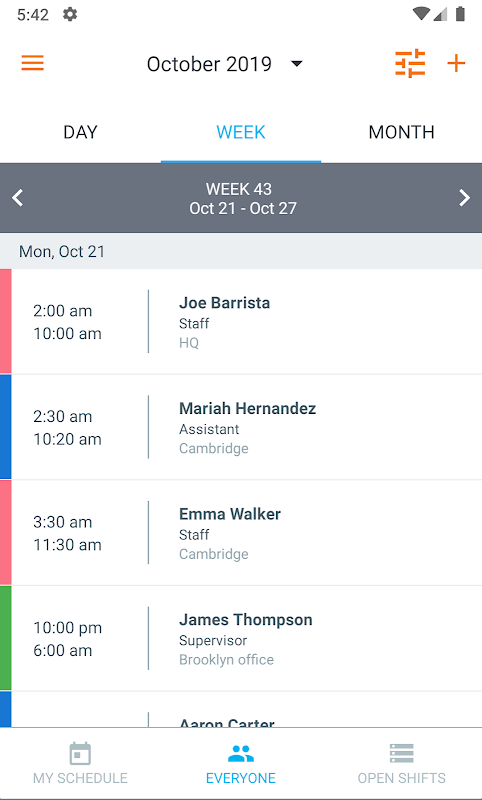Switch to the DAY tab
This screenshot has height=800, width=482.
(x=80, y=132)
